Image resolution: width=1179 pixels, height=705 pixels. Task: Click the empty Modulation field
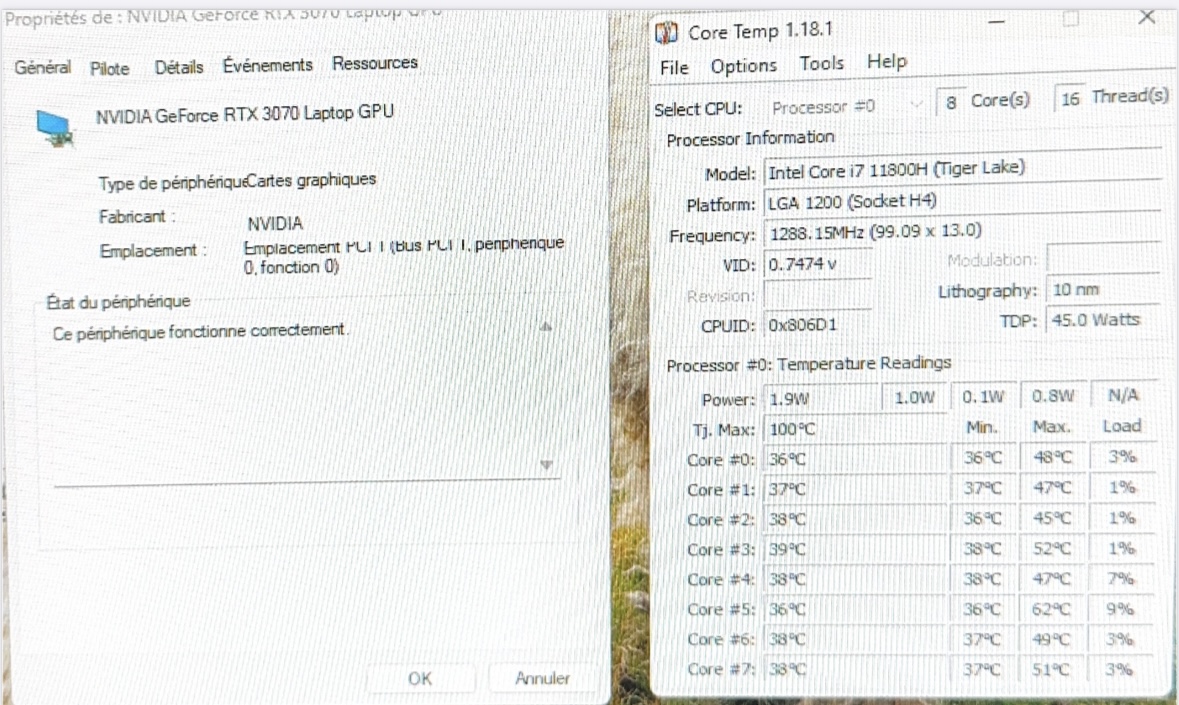(1104, 259)
